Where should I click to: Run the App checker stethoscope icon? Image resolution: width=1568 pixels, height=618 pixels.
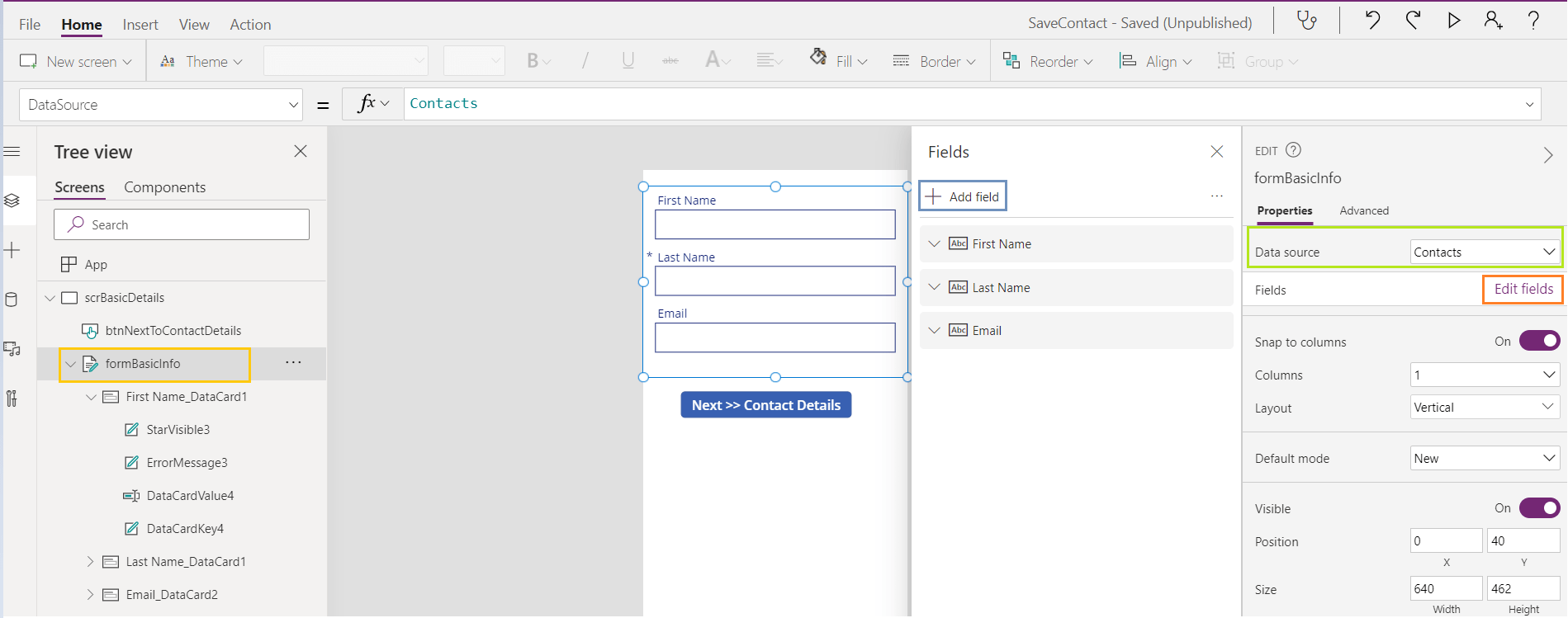click(1306, 20)
